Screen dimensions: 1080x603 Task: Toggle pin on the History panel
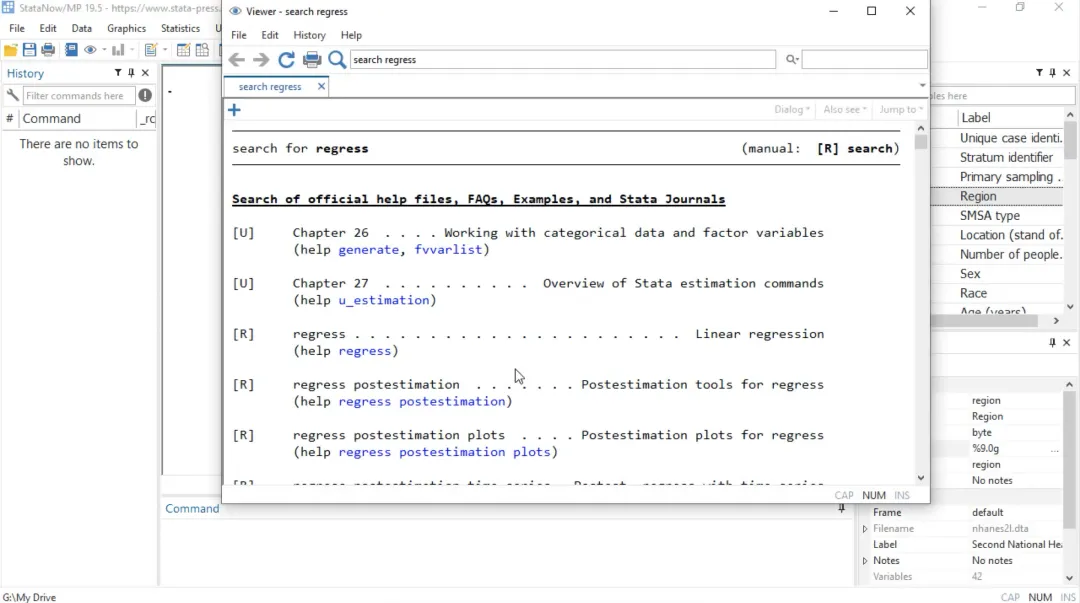pyautogui.click(x=131, y=72)
